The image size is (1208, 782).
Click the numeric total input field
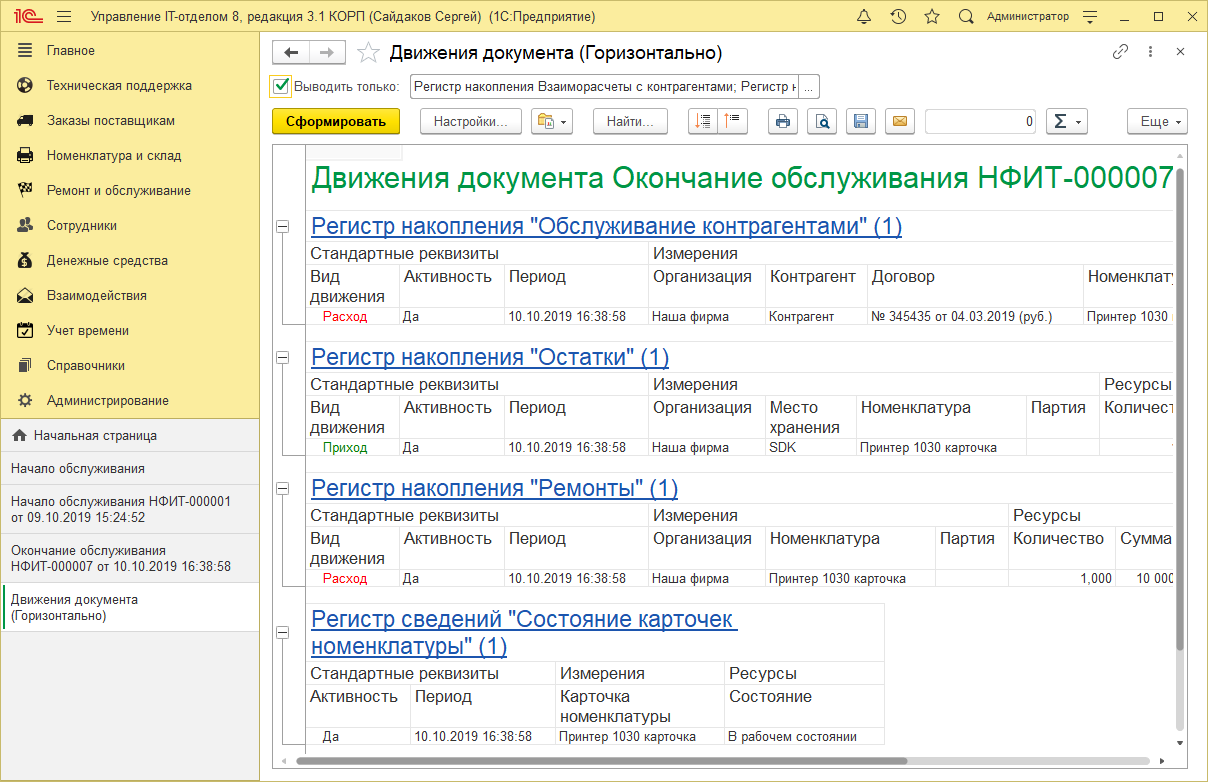(x=980, y=121)
